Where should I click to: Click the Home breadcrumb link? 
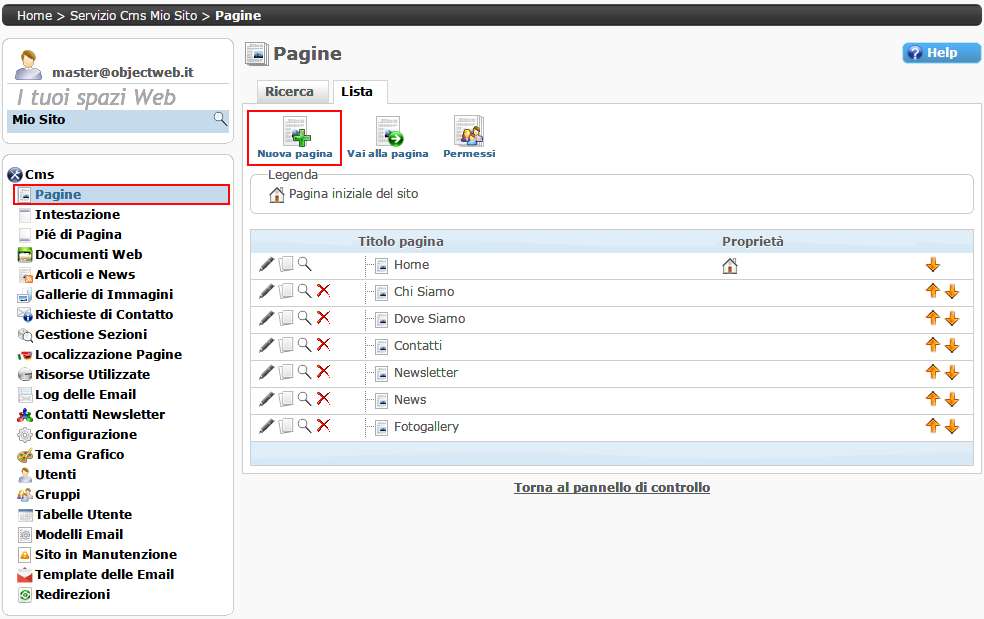(34, 15)
